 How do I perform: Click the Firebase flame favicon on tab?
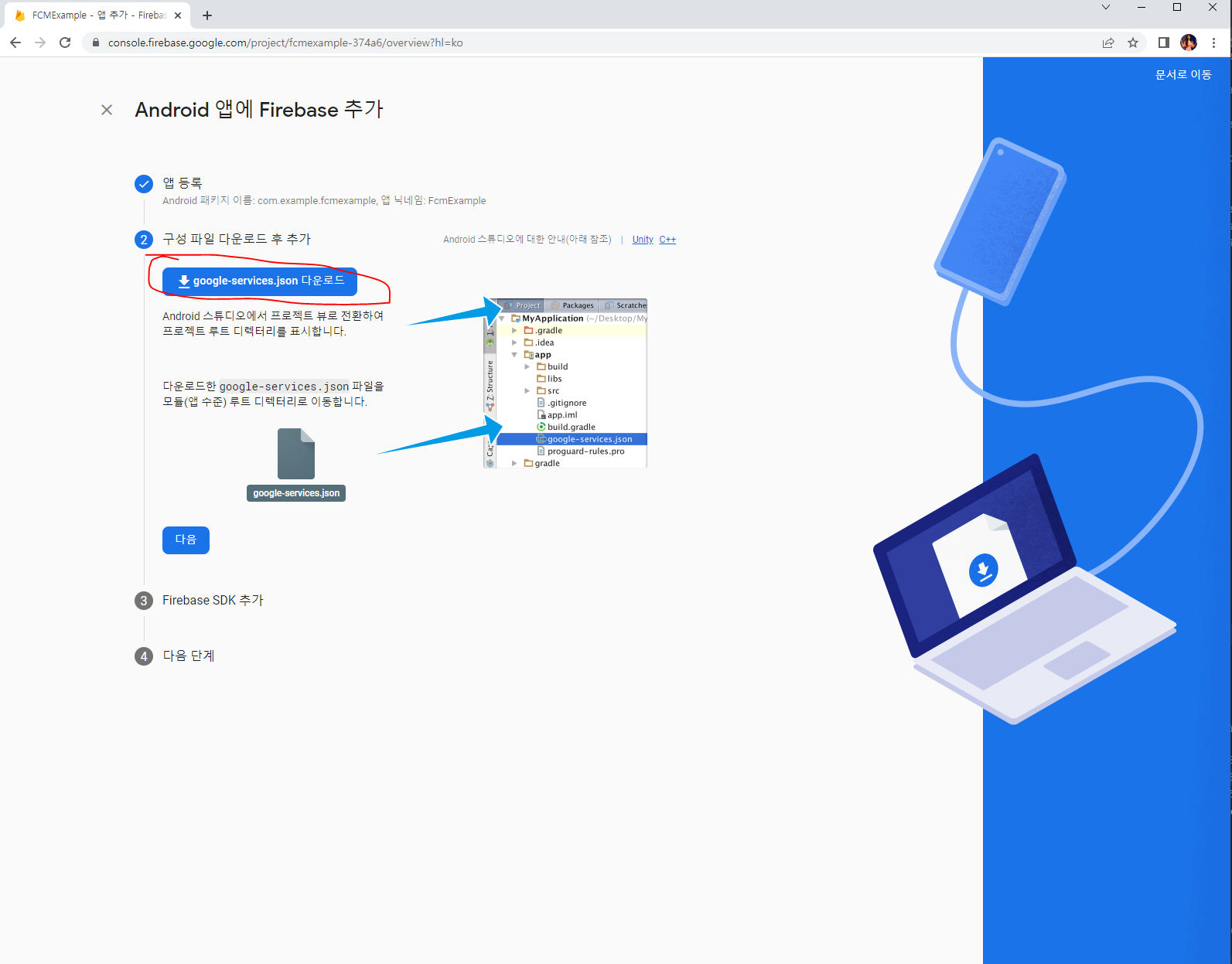19,15
